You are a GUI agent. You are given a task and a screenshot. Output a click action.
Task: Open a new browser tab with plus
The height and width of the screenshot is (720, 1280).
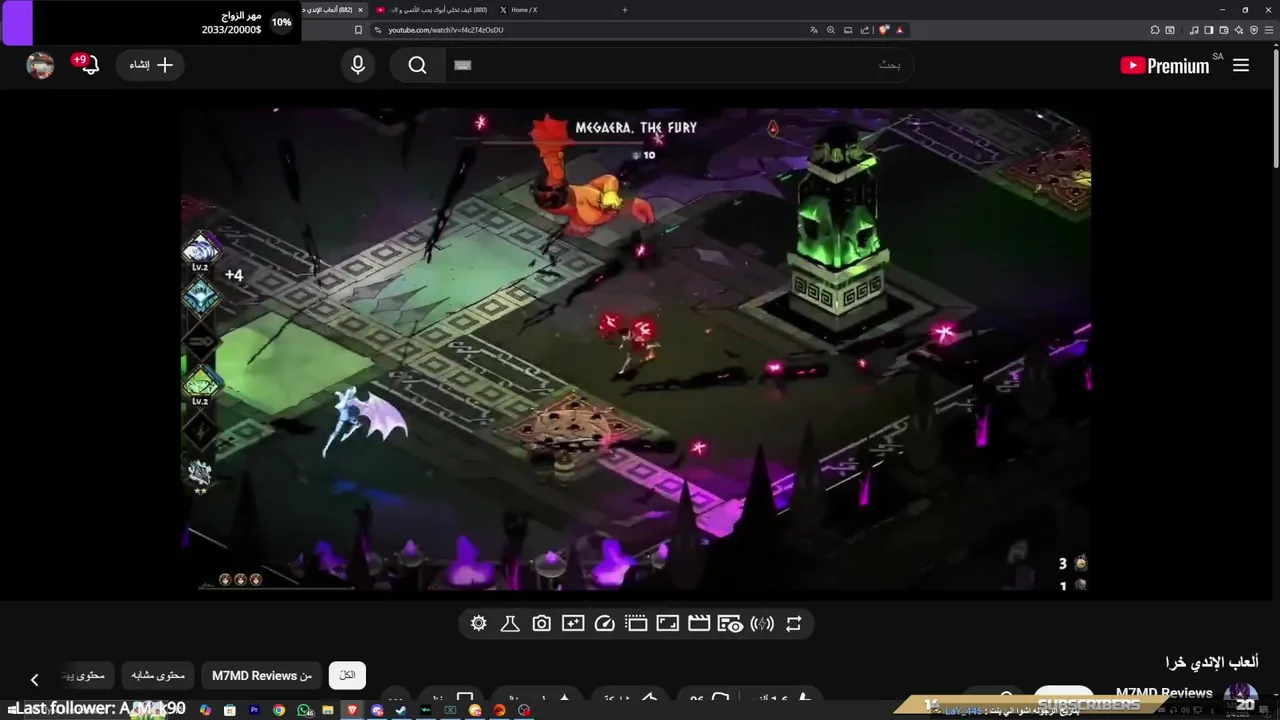coord(625,10)
